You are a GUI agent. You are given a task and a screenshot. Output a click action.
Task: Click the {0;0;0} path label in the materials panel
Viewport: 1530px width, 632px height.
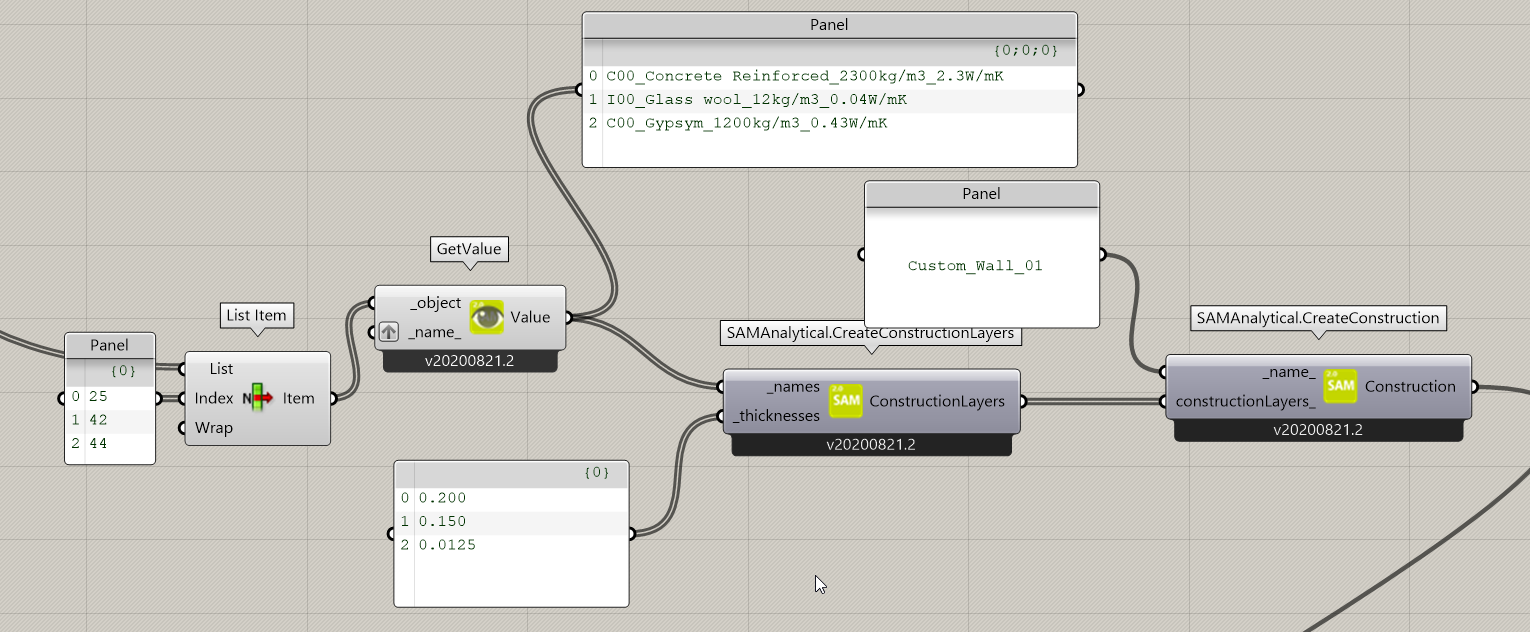[1025, 50]
